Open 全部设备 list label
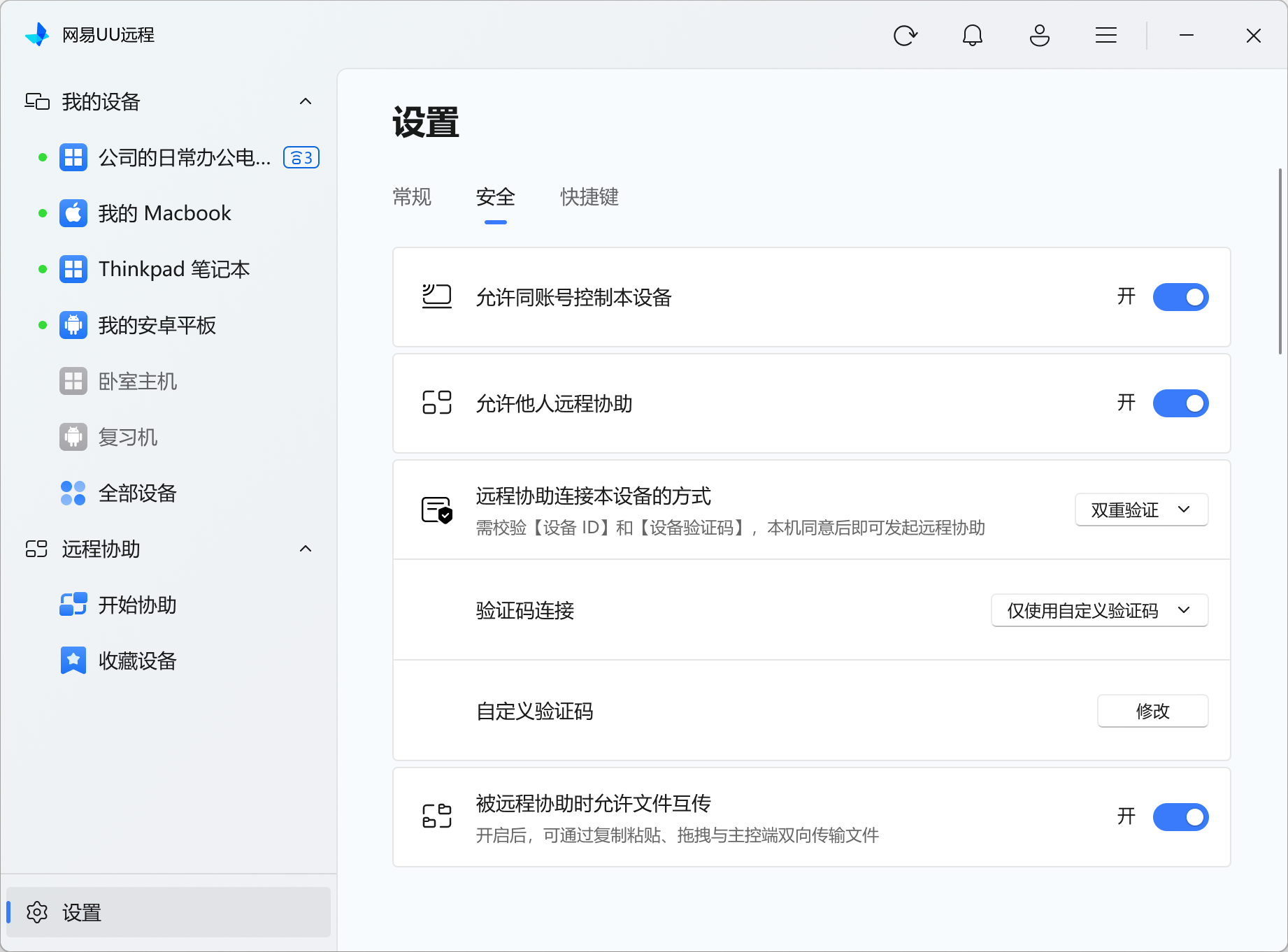1288x952 pixels. pos(138,493)
